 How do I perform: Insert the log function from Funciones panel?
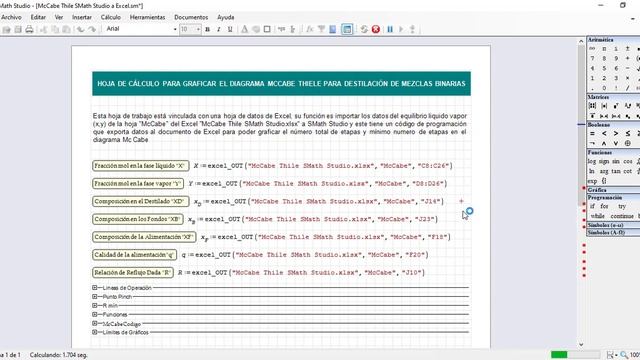coord(592,162)
